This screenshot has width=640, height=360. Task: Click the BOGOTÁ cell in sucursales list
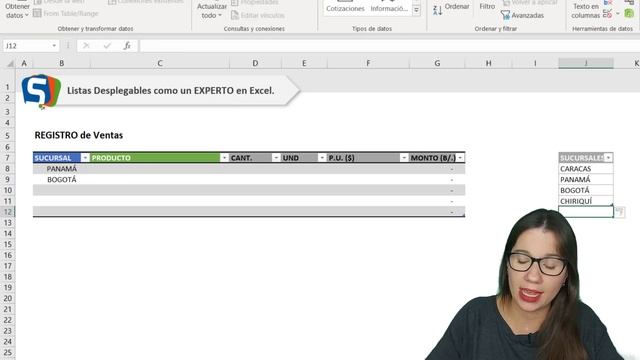(x=586, y=190)
